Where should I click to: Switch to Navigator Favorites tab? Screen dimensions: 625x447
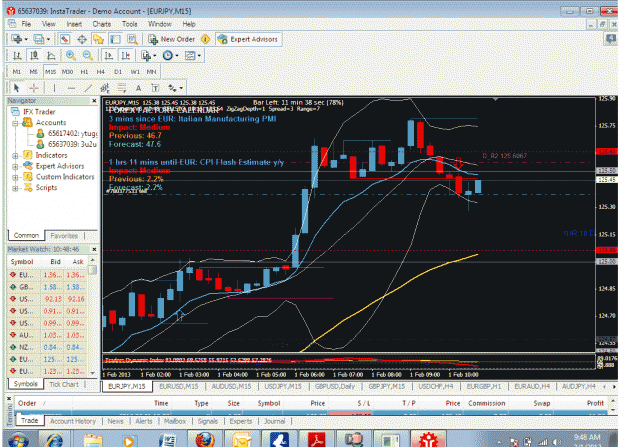[64, 236]
